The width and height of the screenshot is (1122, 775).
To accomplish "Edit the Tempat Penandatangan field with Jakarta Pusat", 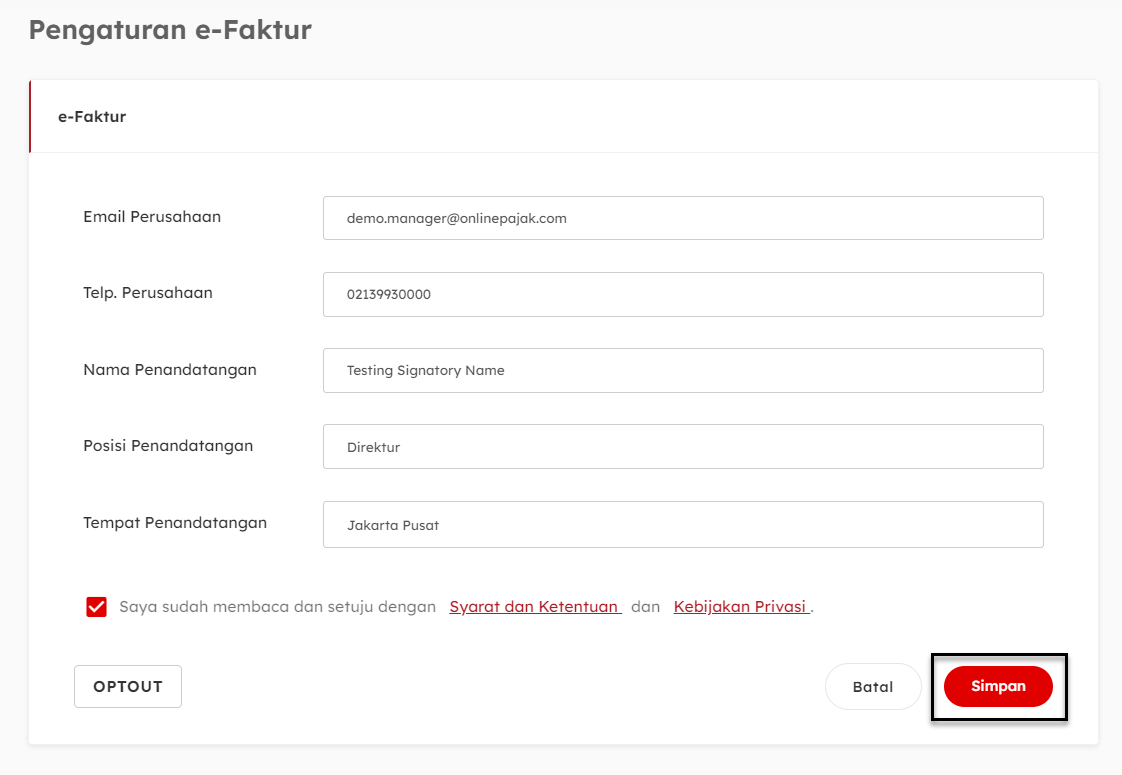I will 683,524.
